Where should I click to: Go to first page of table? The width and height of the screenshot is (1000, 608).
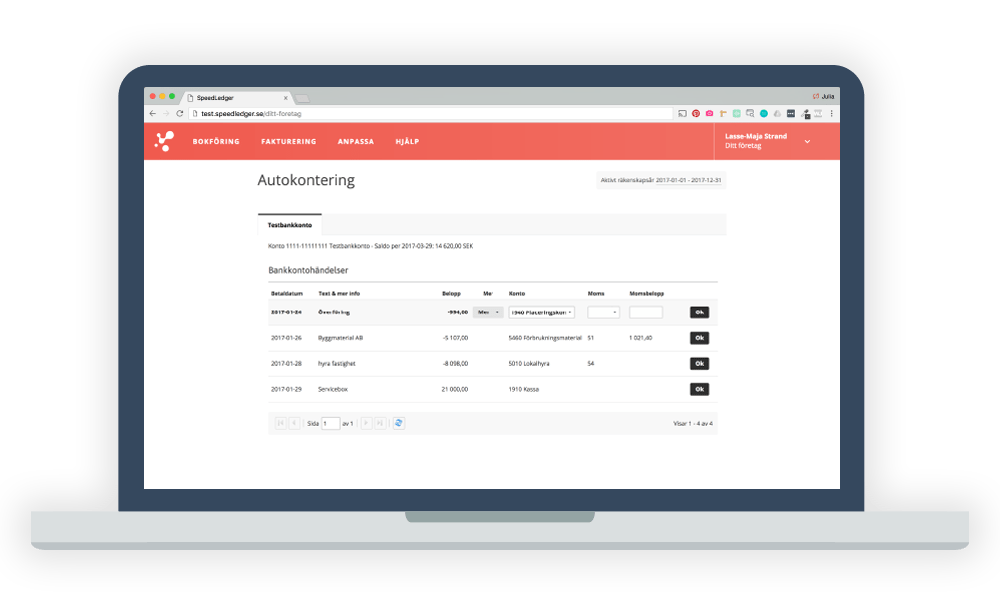pyautogui.click(x=280, y=423)
